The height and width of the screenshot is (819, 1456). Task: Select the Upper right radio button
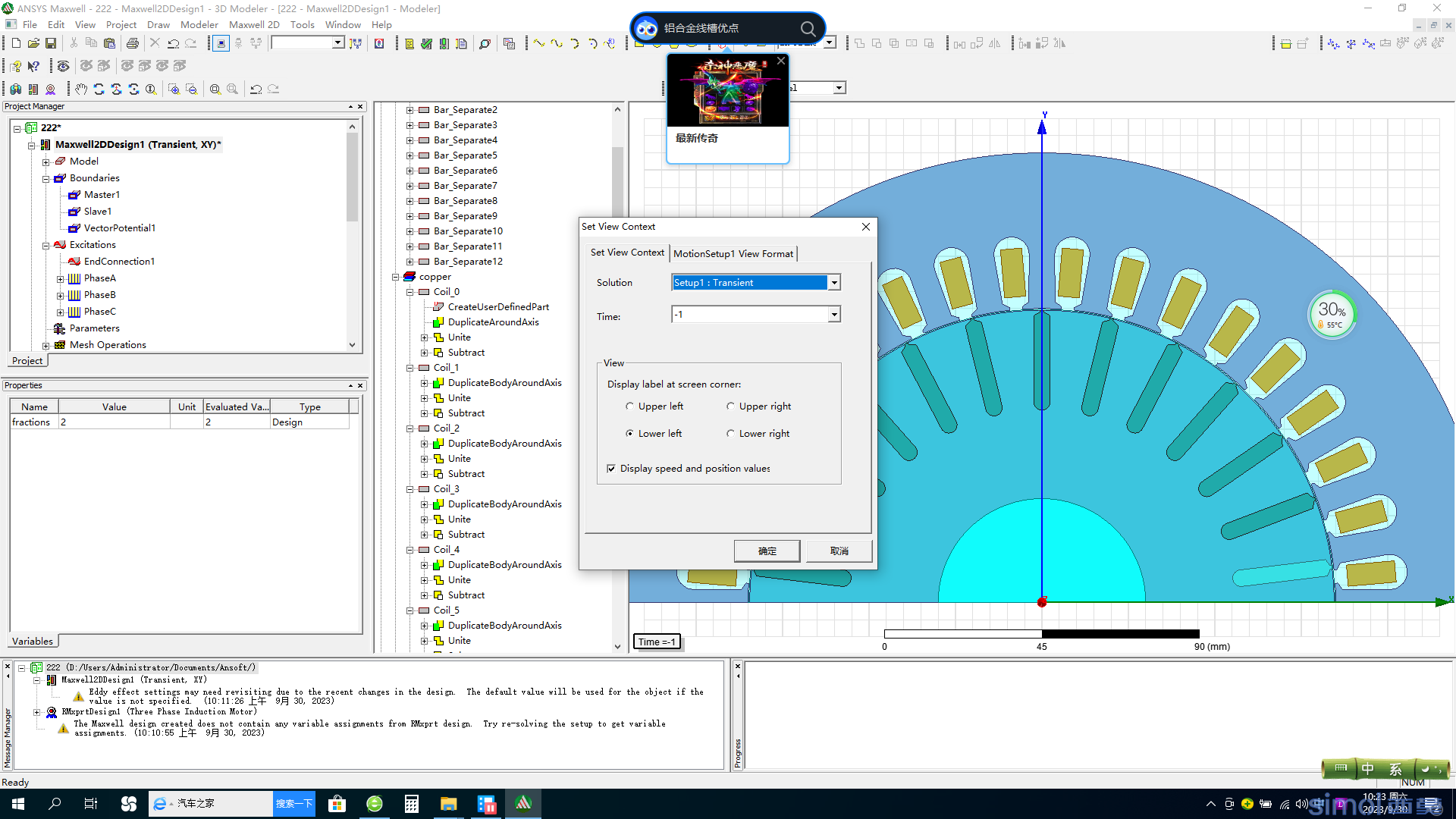730,406
